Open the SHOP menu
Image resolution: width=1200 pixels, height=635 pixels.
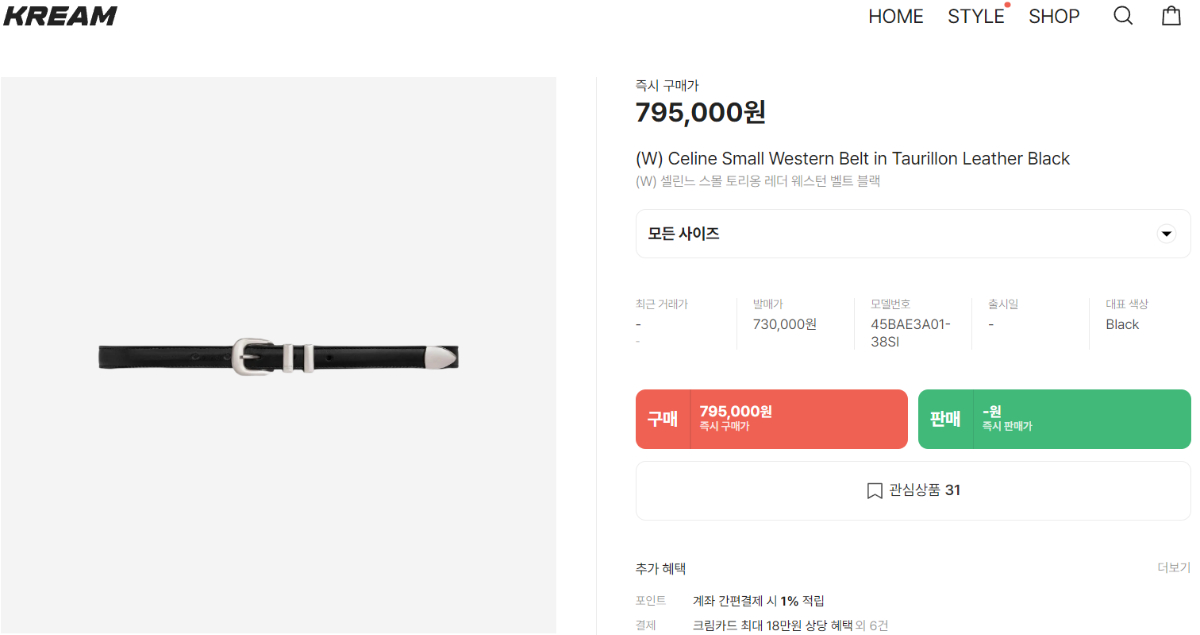[1054, 17]
